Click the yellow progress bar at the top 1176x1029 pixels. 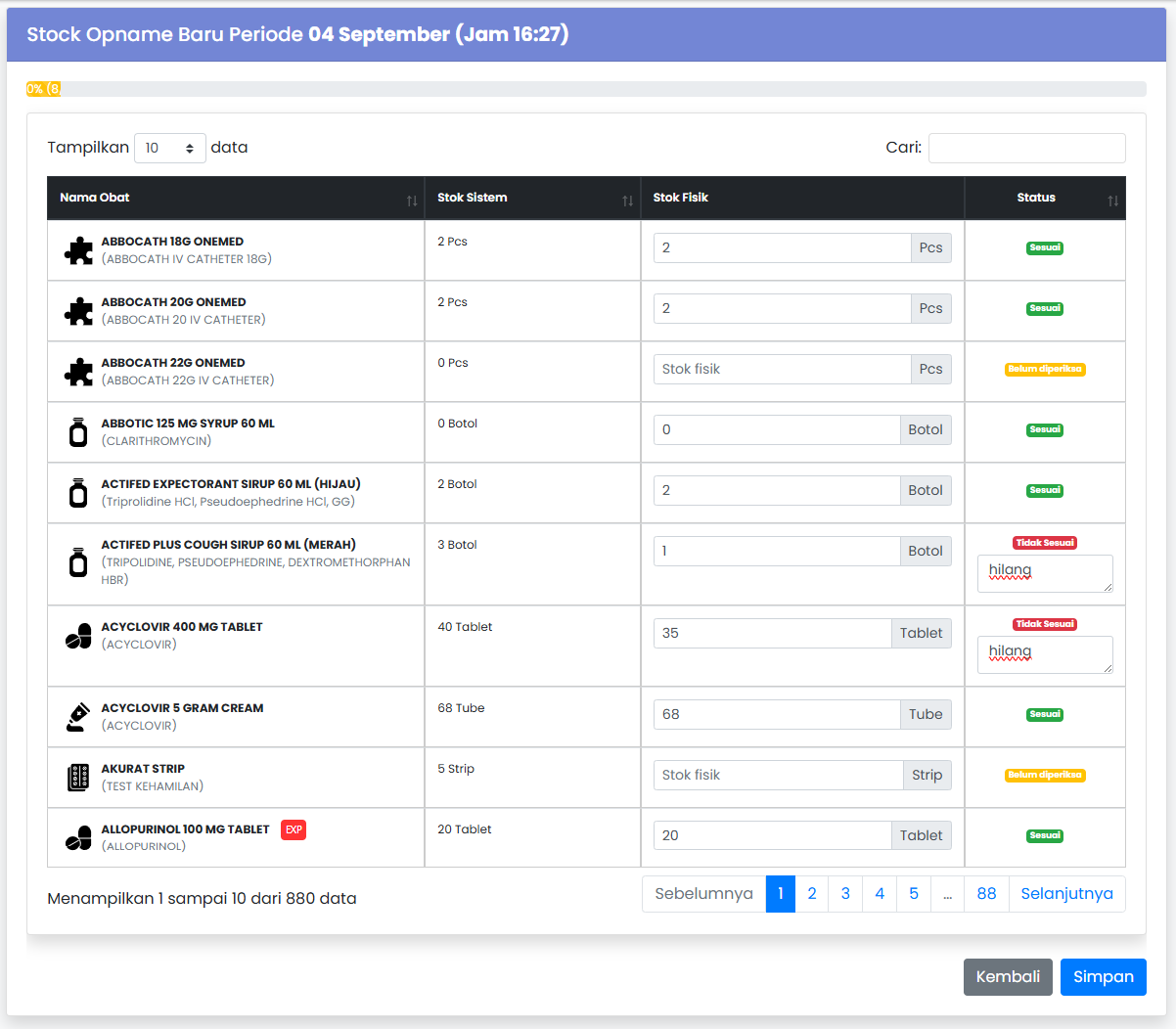pos(44,89)
